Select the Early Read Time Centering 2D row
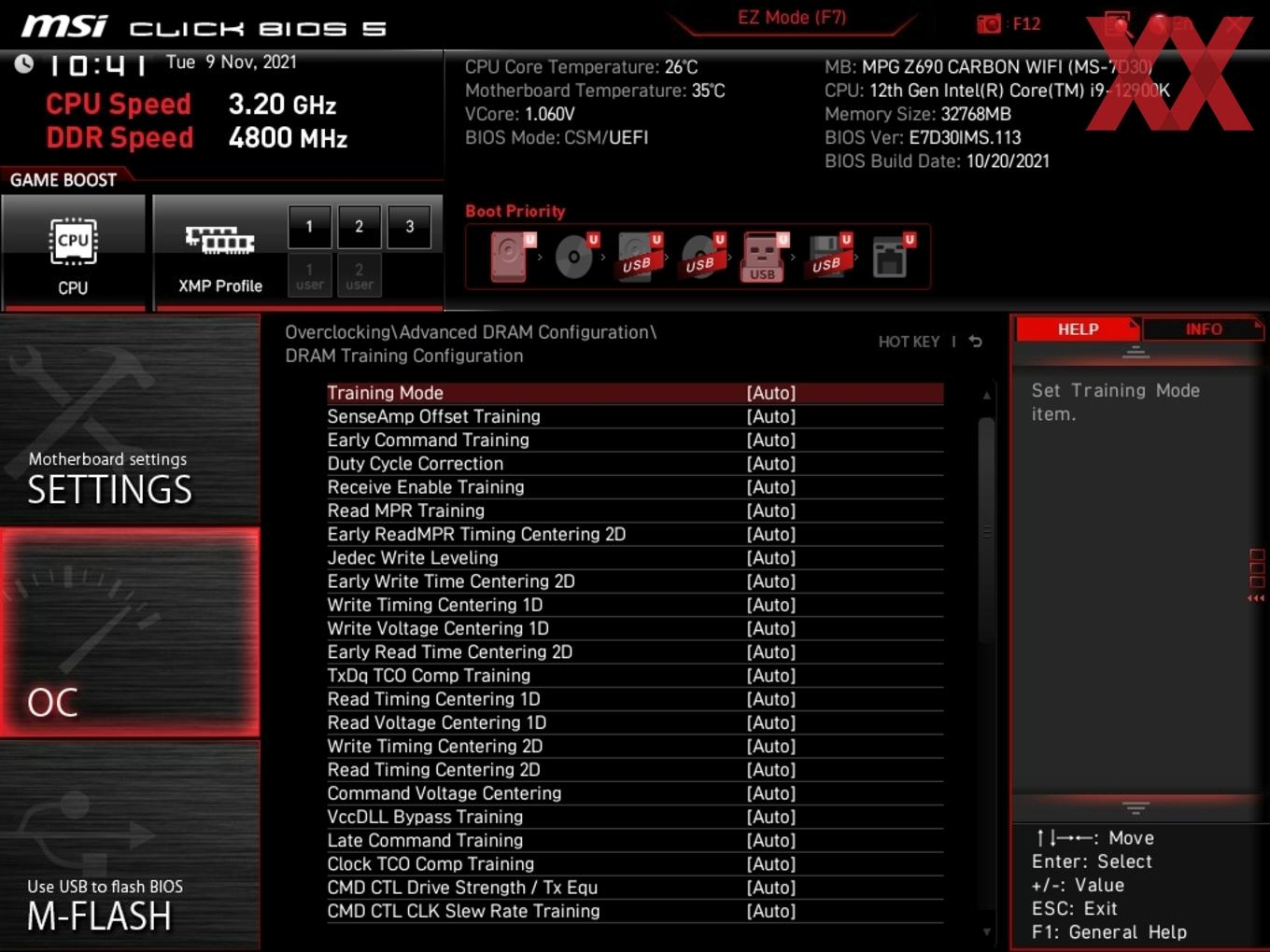This screenshot has width=1270, height=952. tap(635, 651)
